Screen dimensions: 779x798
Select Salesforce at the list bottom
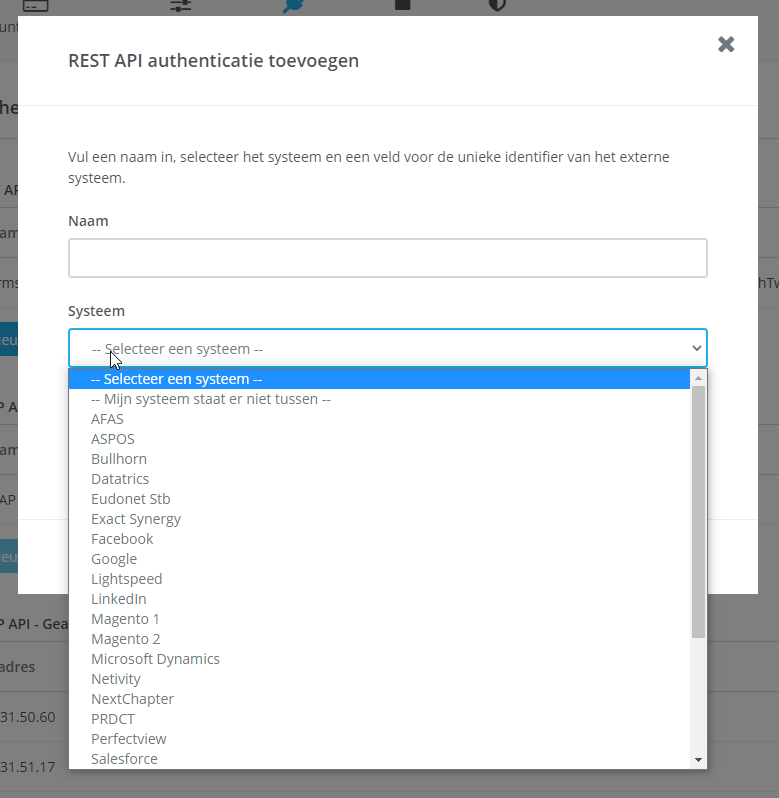coord(124,759)
